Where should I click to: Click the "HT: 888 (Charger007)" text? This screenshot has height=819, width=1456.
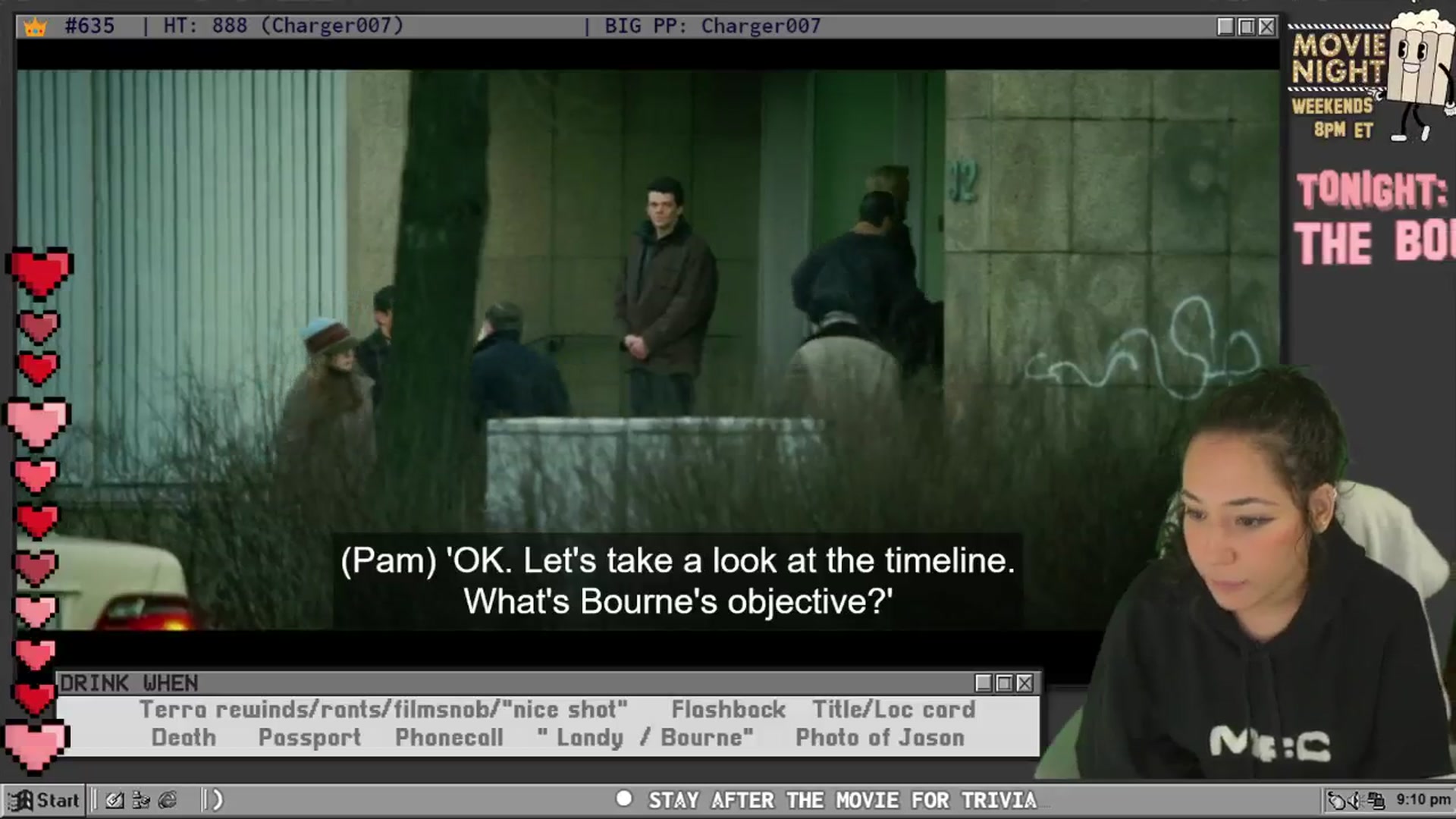284,26
